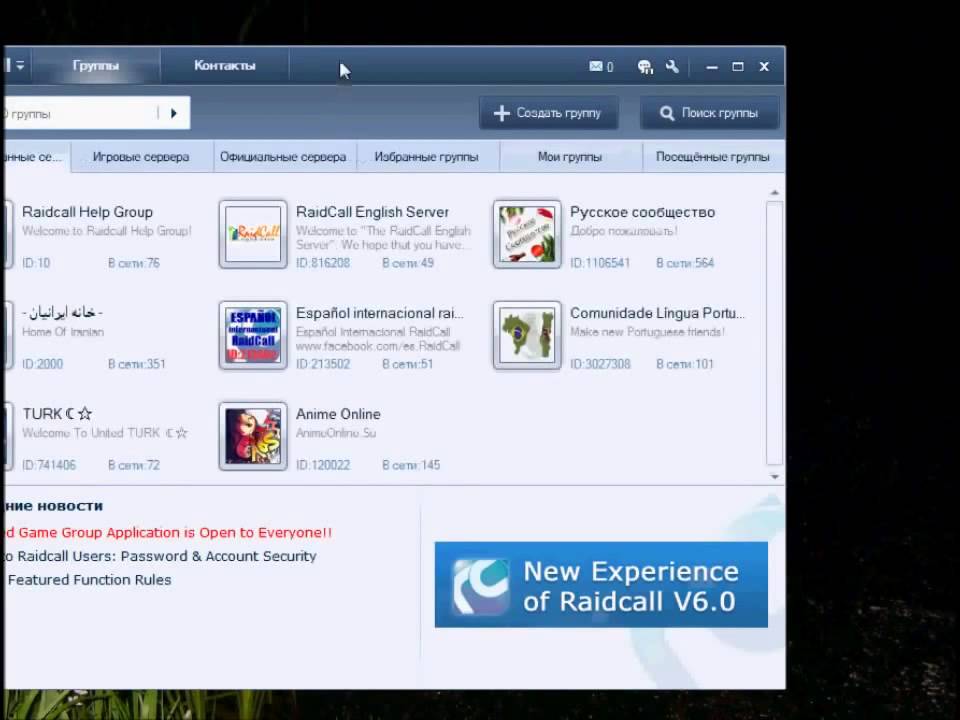Click the magnifier in Поиск группы

point(667,113)
